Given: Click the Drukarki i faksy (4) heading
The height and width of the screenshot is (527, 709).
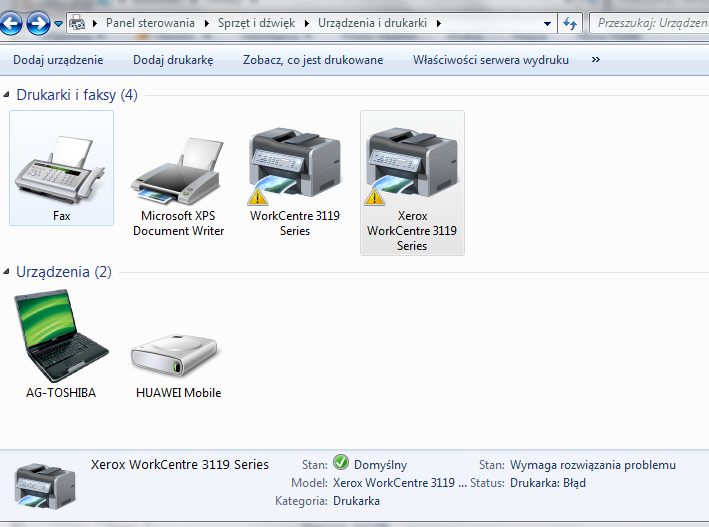Looking at the screenshot, I should 77,95.
